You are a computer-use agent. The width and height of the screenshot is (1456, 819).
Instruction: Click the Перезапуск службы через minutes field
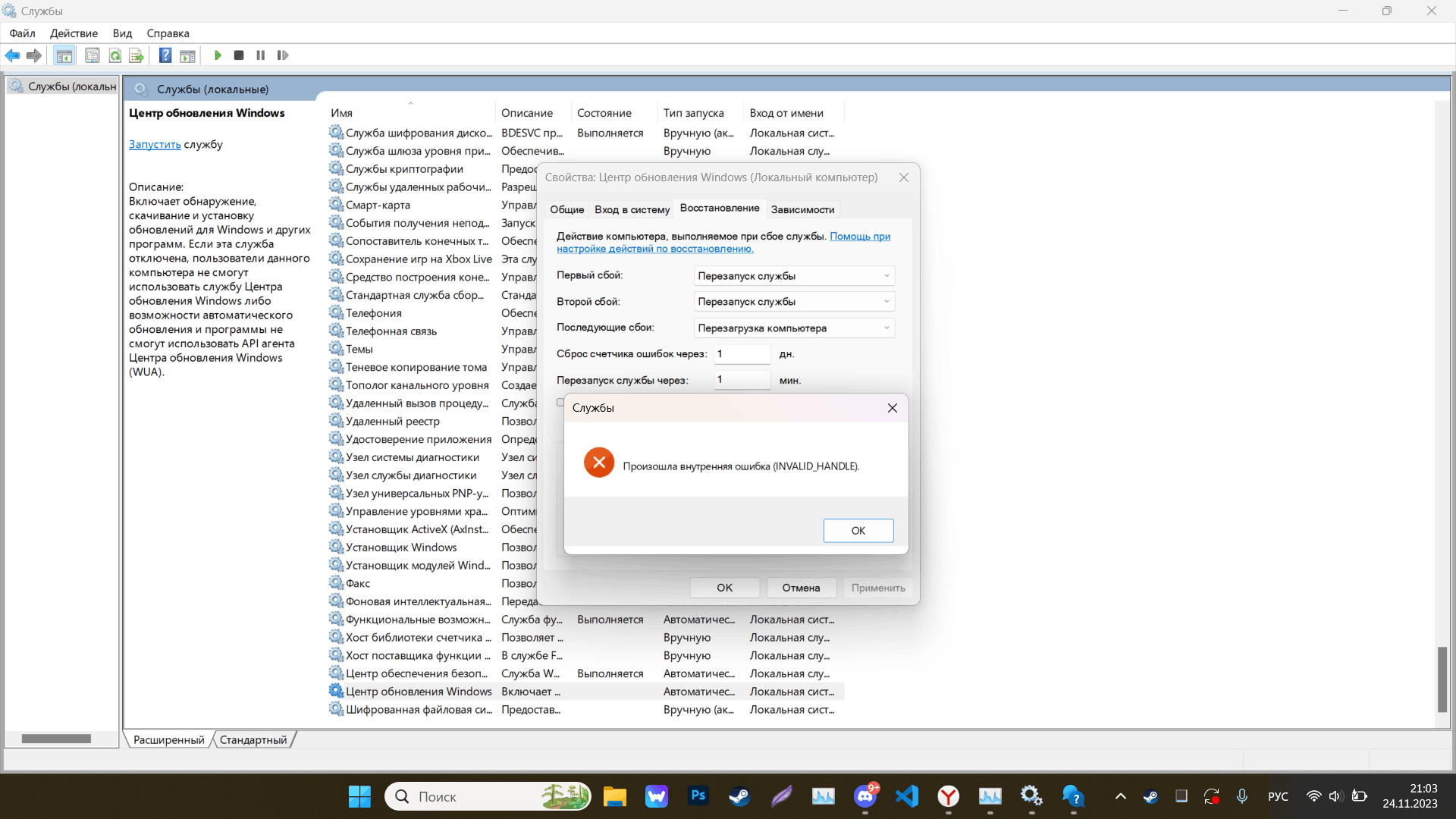coord(742,380)
